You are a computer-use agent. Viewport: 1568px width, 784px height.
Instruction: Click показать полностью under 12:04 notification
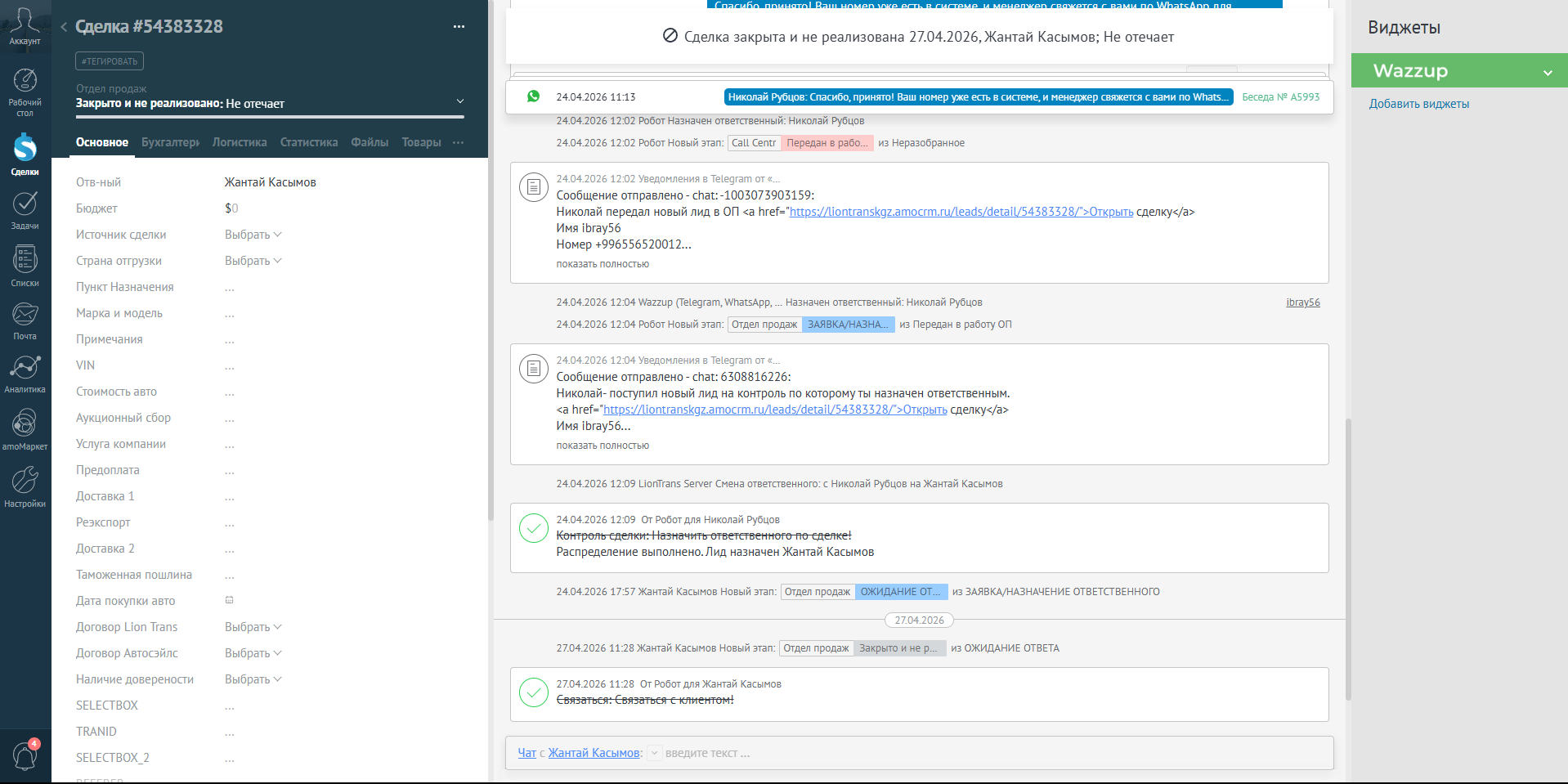pos(603,446)
